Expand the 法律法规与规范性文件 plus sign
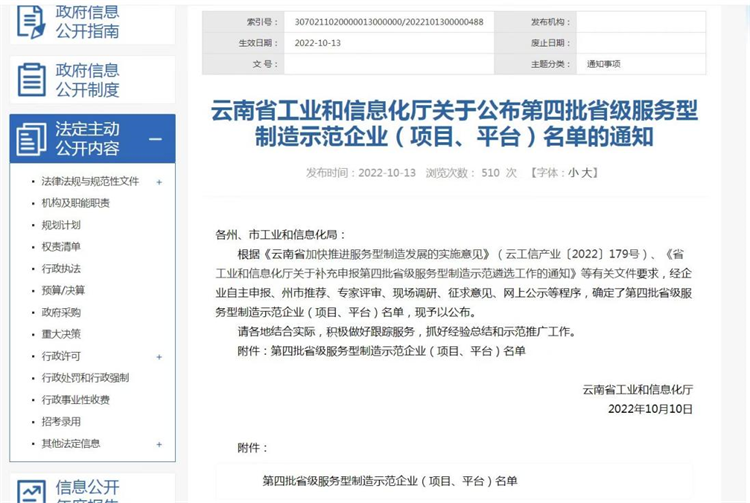This screenshot has height=503, width=750. pos(159,182)
